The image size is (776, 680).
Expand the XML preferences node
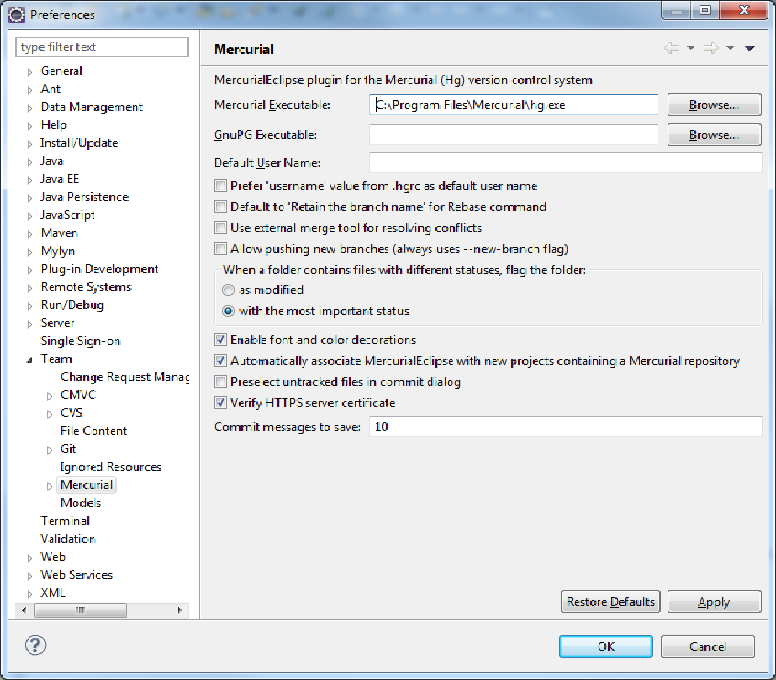point(30,594)
